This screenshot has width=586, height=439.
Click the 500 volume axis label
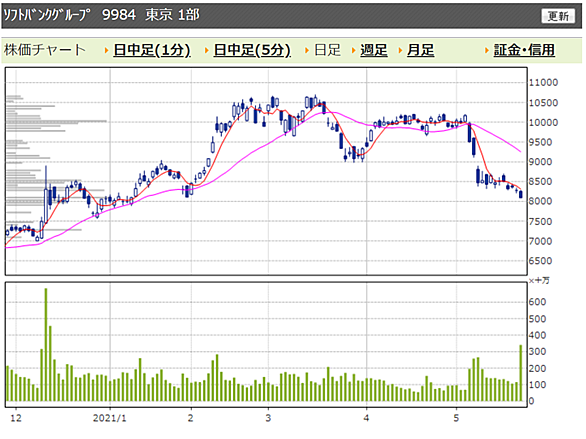(537, 319)
